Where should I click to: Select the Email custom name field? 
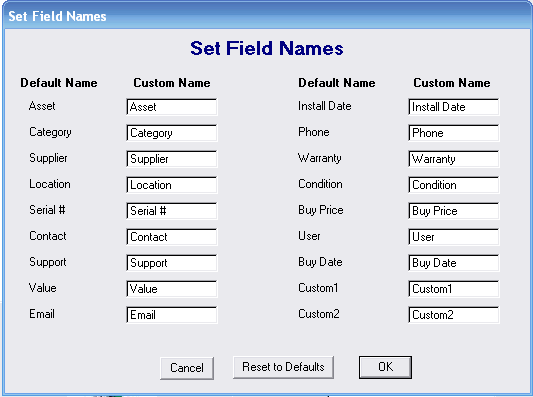(x=172, y=315)
